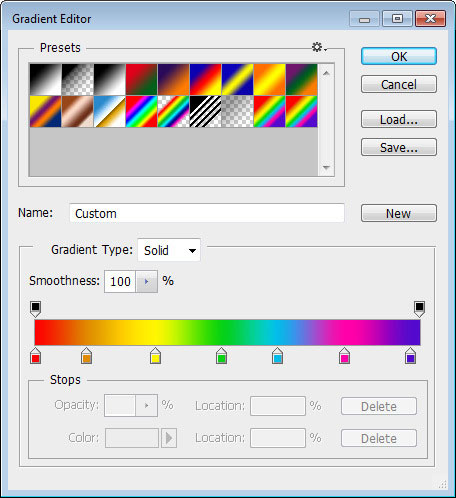This screenshot has width=456, height=498.
Task: Maximize the Gradient Editor window
Action: pyautogui.click(x=397, y=19)
